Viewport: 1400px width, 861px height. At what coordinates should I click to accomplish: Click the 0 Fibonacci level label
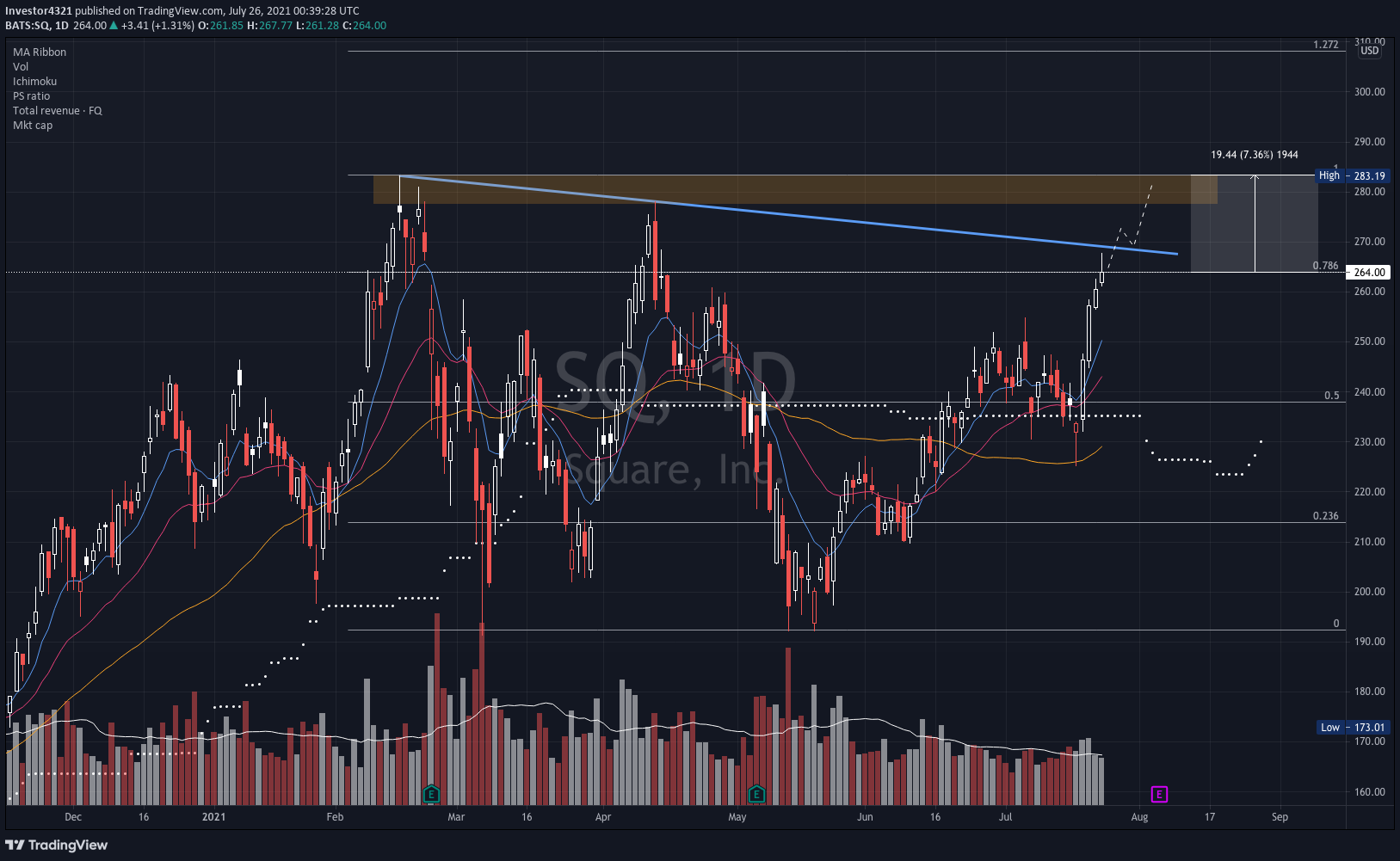[1336, 624]
